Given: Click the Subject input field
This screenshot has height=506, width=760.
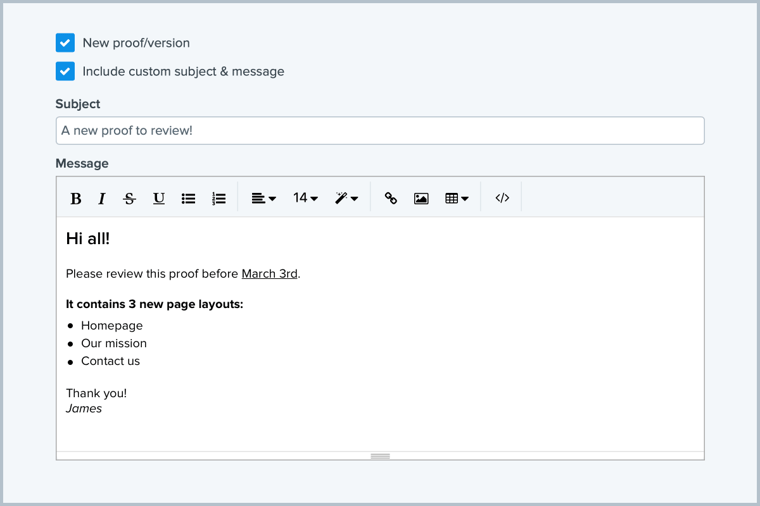Looking at the screenshot, I should (x=380, y=130).
